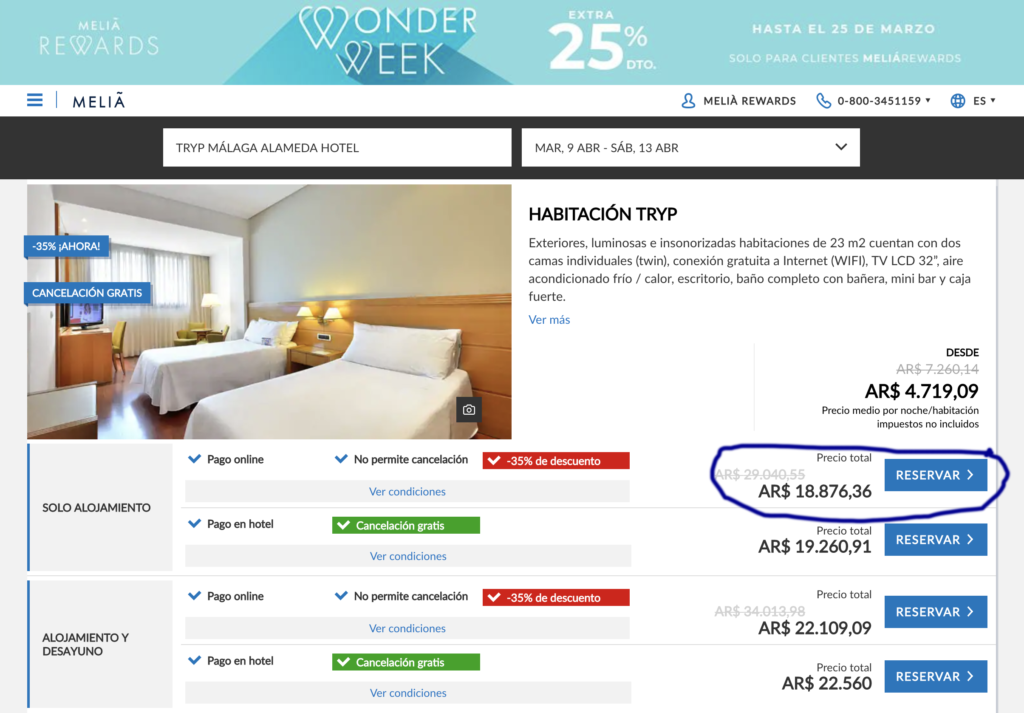1024x713 pixels.
Task: Open Ver condiciones for first Solo Alojamiento rate
Action: tap(407, 492)
